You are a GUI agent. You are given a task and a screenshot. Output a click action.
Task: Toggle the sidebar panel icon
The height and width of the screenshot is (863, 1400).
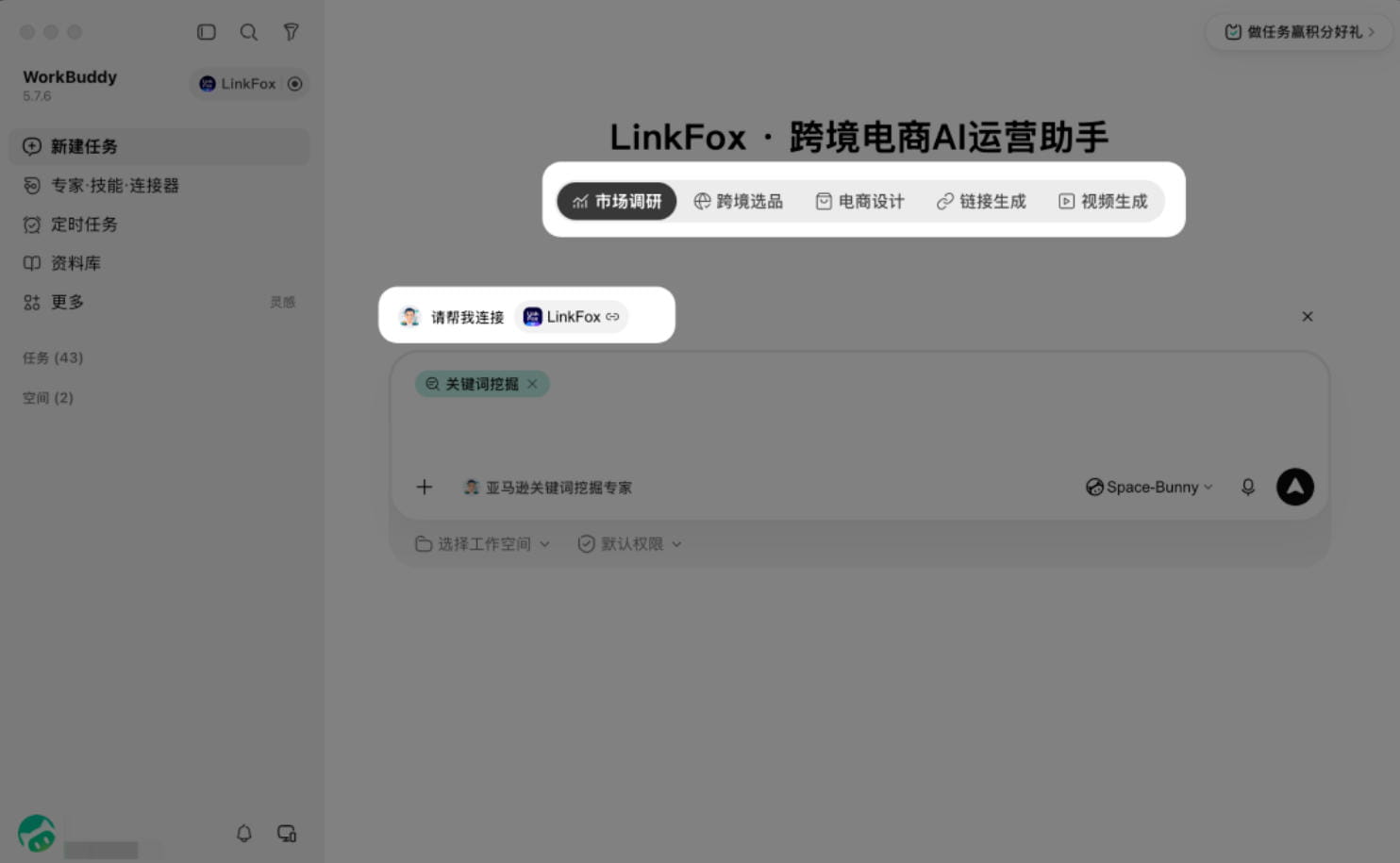tap(207, 32)
